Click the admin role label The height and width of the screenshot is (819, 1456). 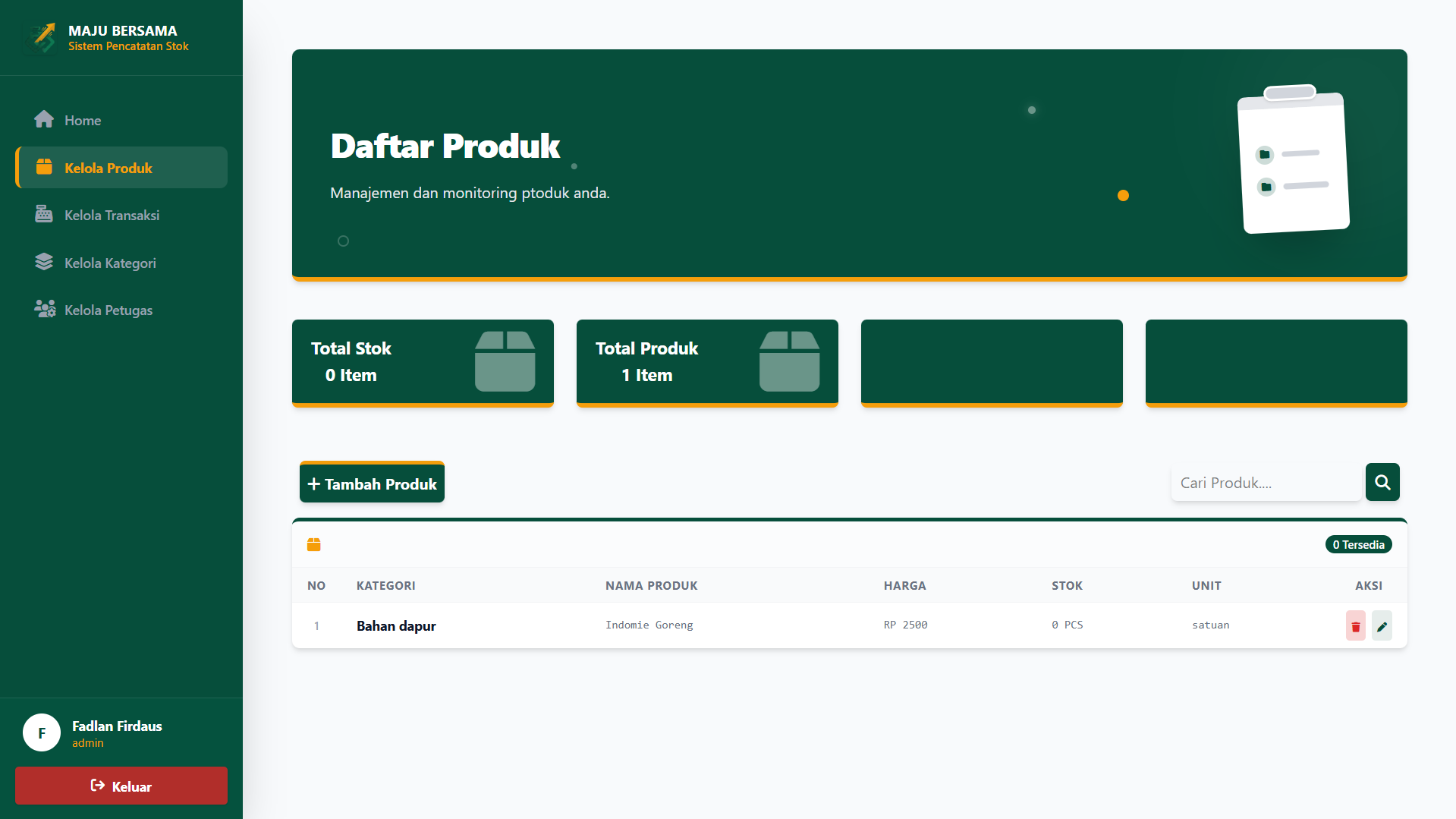pyautogui.click(x=88, y=743)
